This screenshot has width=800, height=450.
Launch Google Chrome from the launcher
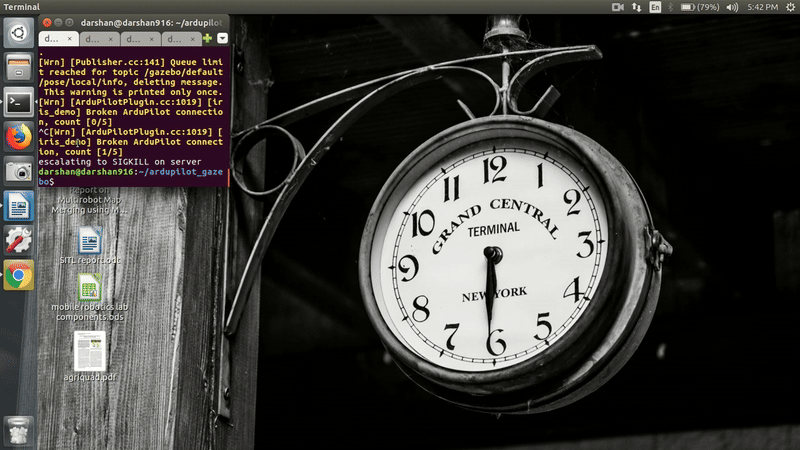(18, 274)
